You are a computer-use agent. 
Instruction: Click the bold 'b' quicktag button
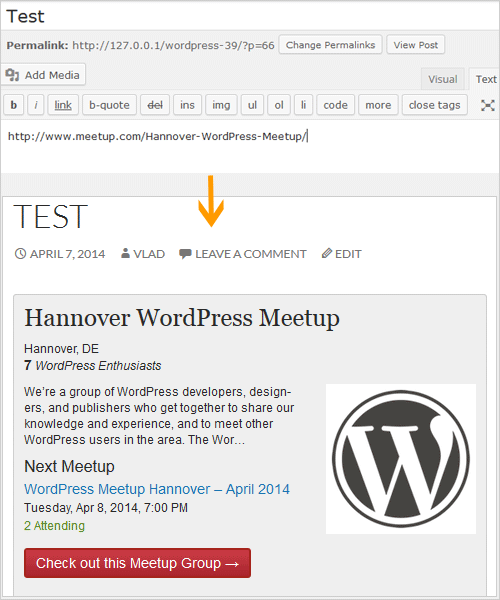point(14,105)
